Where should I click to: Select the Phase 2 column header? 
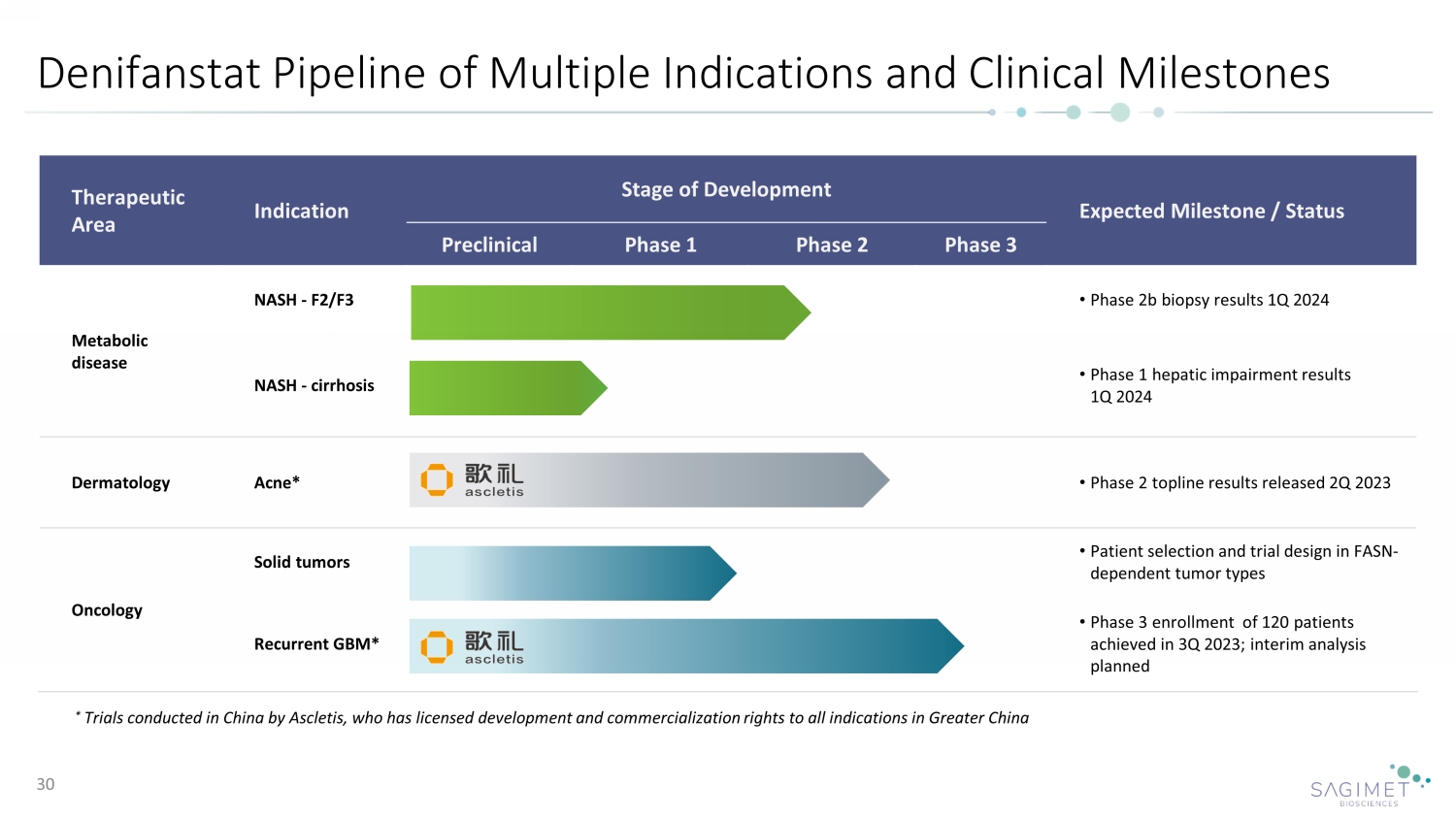pyautogui.click(x=831, y=246)
